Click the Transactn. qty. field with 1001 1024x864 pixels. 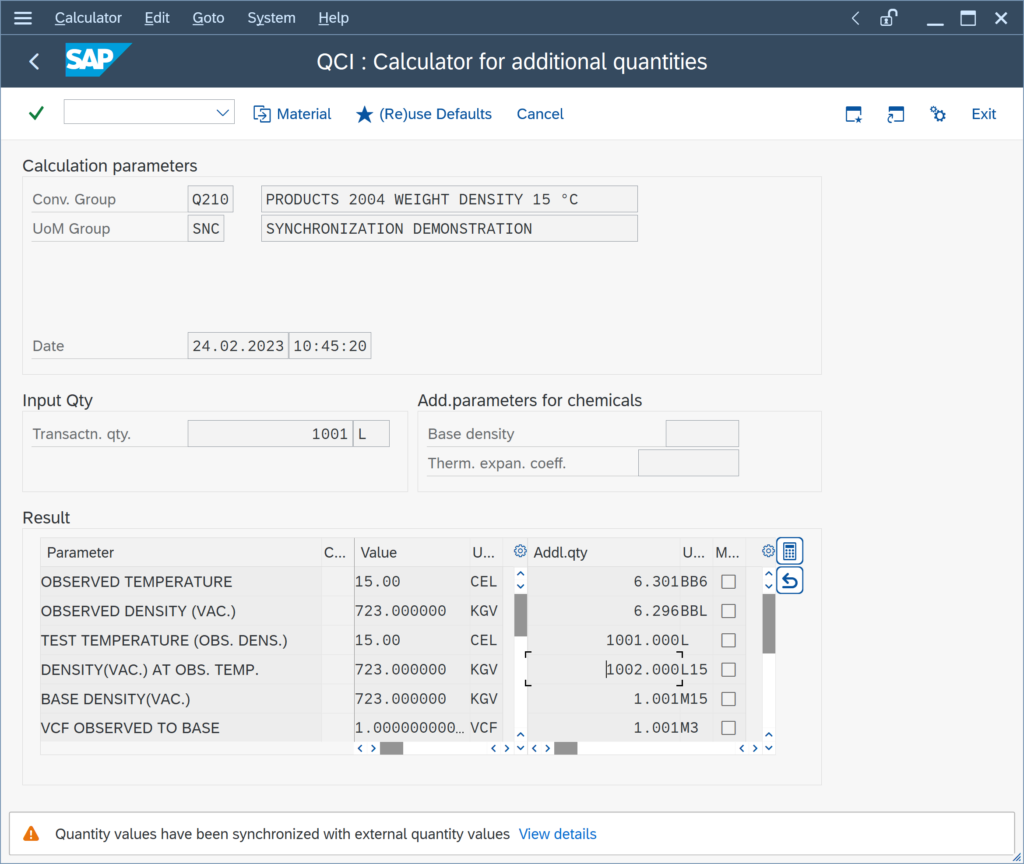pyautogui.click(x=270, y=434)
